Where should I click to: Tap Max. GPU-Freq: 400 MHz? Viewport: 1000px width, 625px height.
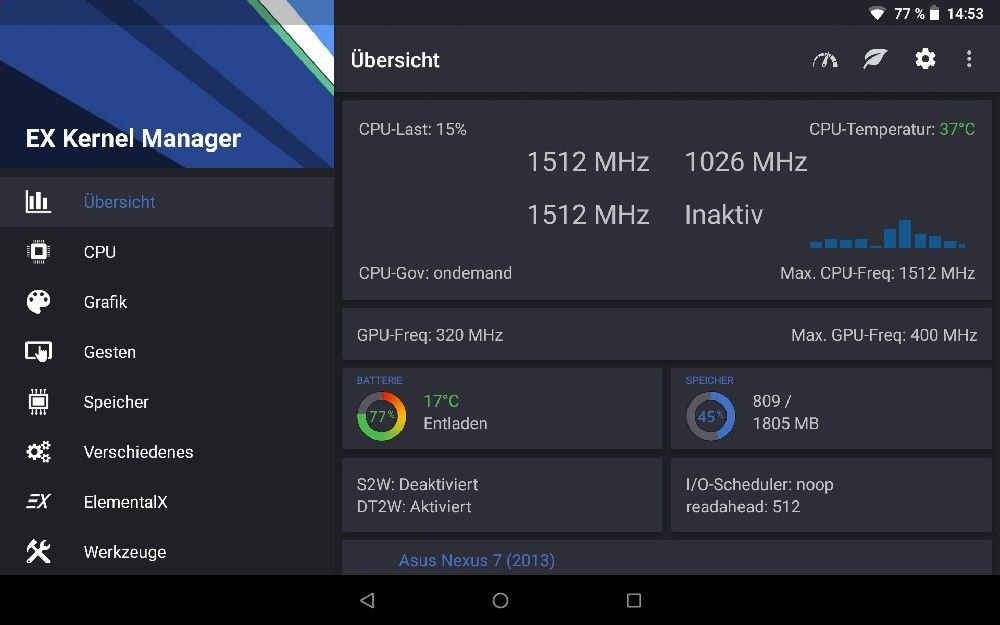click(x=884, y=335)
